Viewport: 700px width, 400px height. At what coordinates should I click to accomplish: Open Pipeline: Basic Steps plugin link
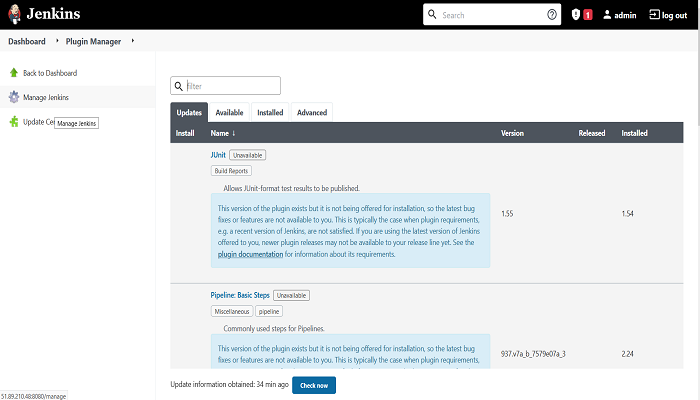coord(240,295)
